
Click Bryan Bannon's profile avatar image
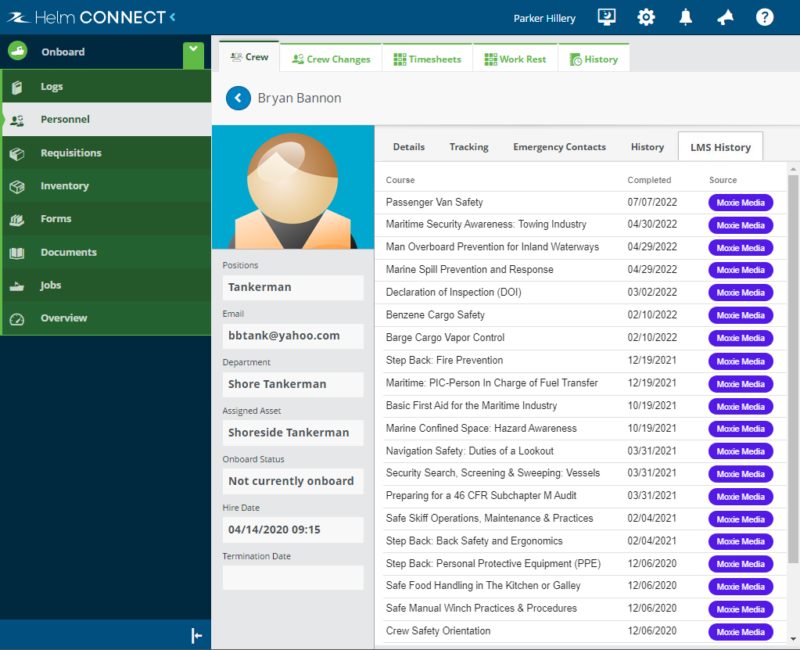tap(292, 188)
